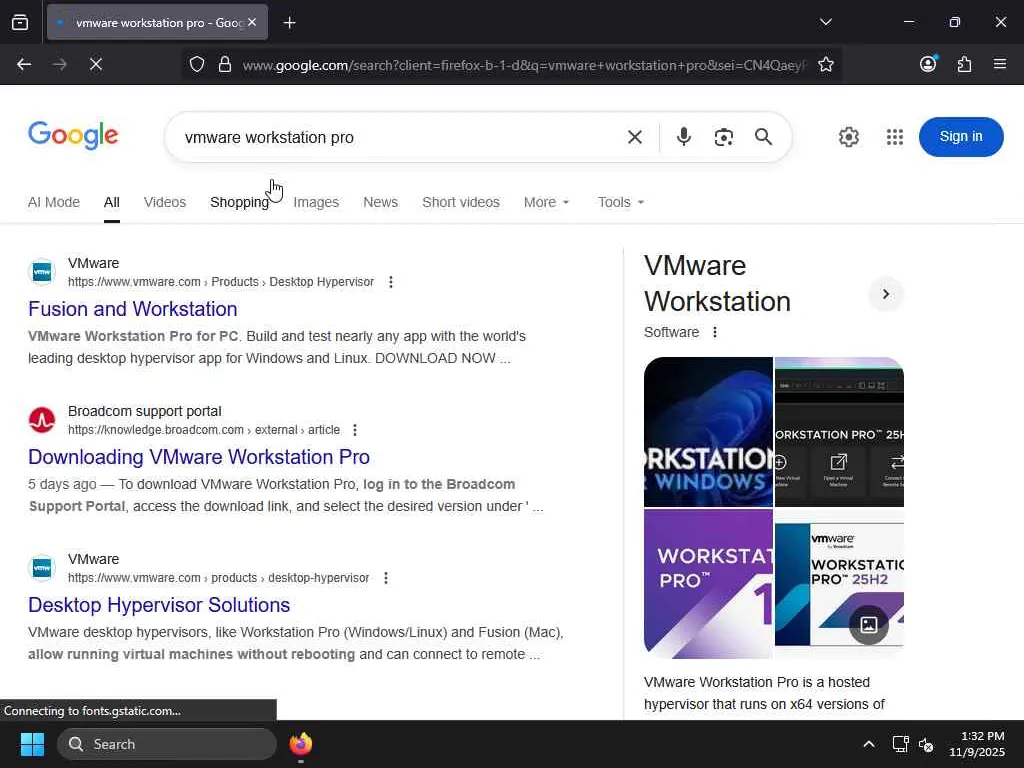This screenshot has height=768, width=1024.
Task: Open options for Desktop Hypervisor Solutions result
Action: [x=386, y=578]
